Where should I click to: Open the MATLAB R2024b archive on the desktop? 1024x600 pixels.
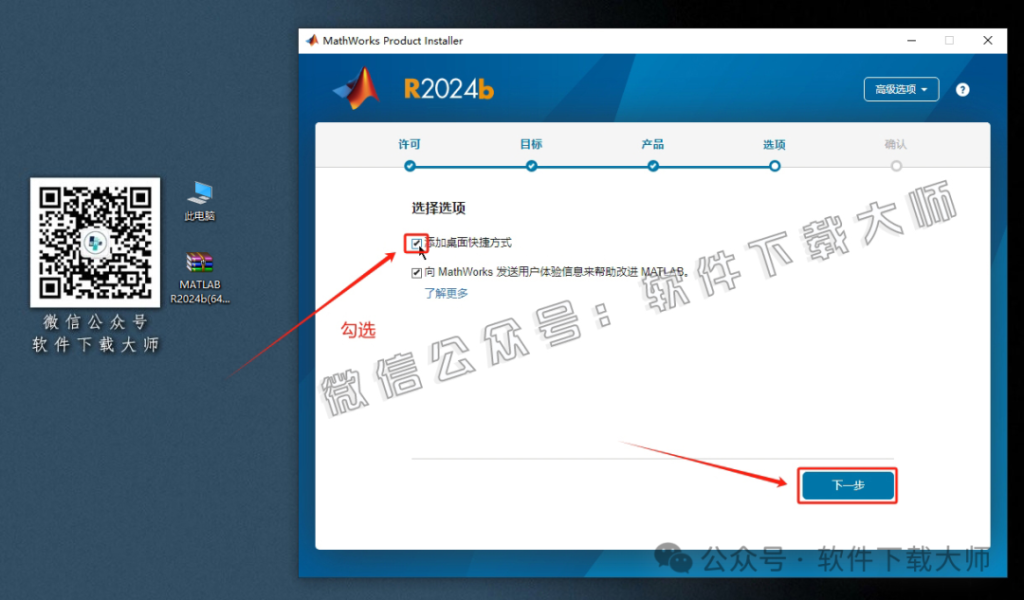point(199,262)
